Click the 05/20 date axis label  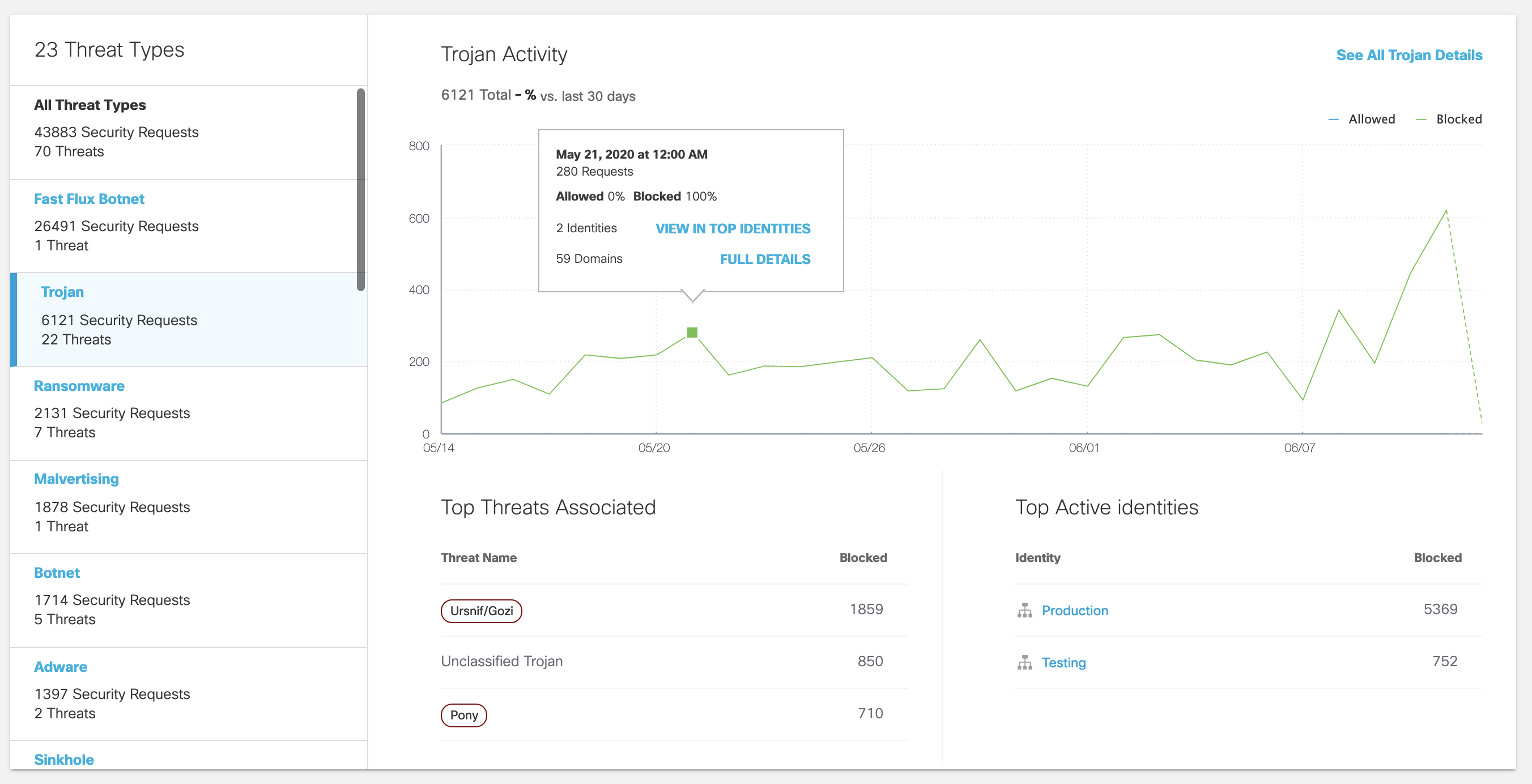pos(654,448)
